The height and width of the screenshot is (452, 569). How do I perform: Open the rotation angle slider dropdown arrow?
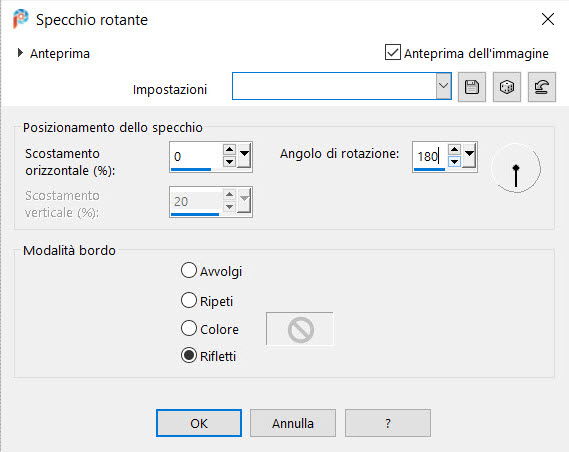469,156
